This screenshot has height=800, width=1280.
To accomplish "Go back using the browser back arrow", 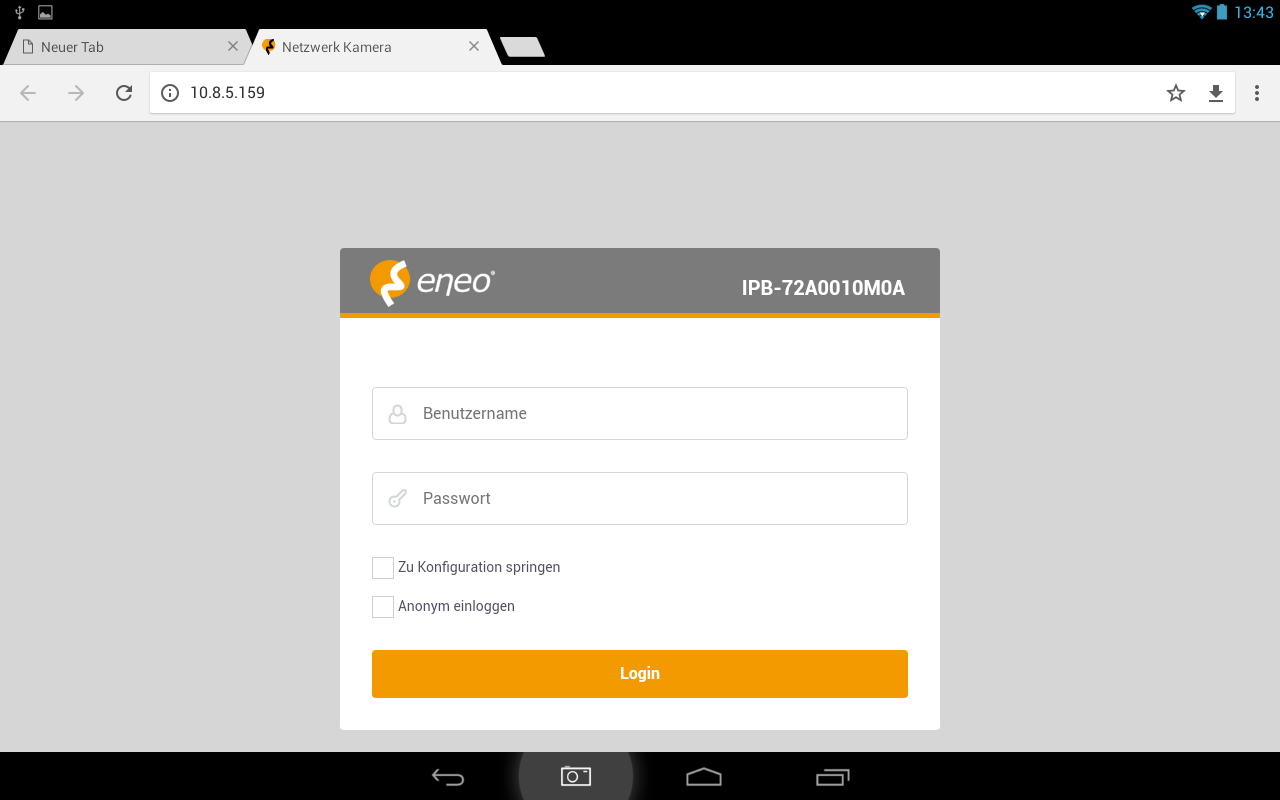I will 28,93.
